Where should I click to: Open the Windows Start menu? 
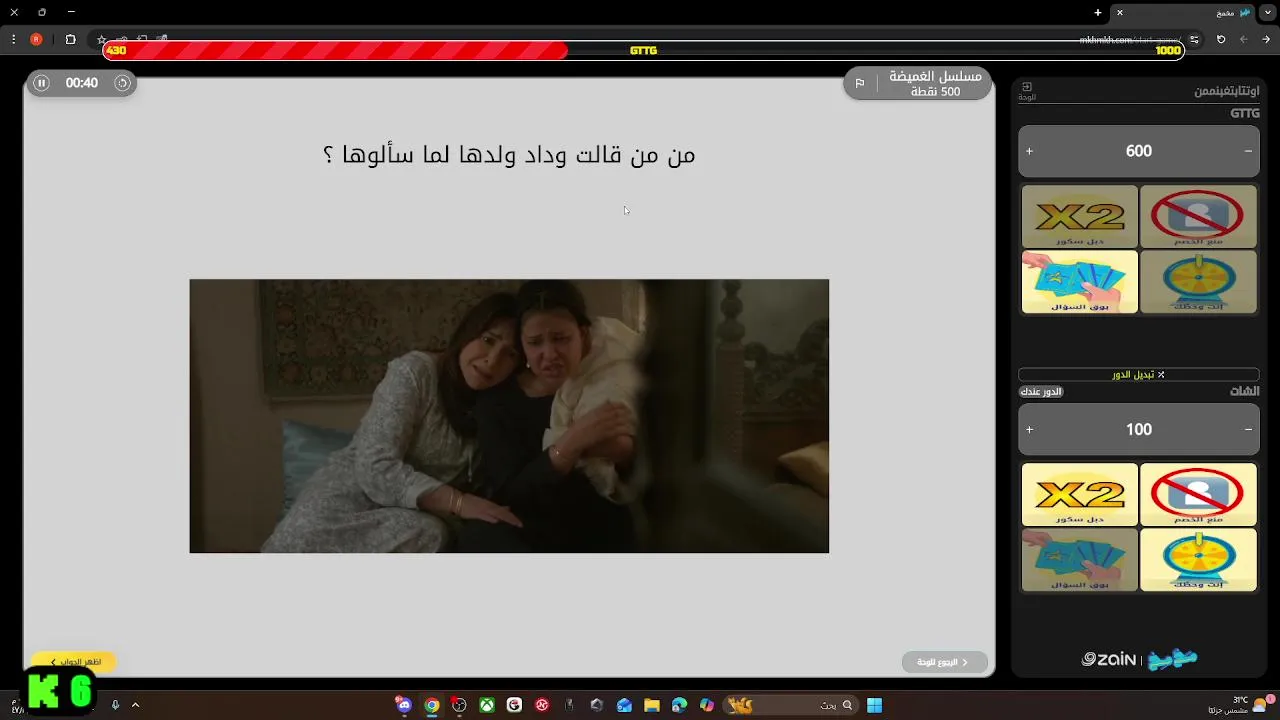coord(874,705)
